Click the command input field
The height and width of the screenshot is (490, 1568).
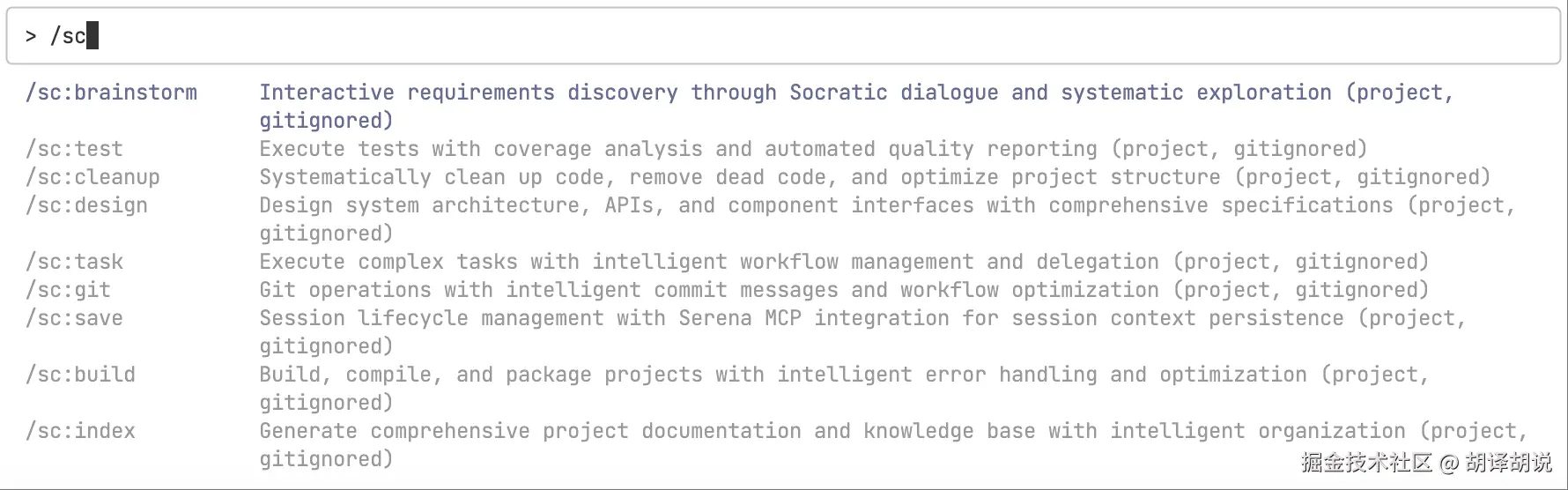click(784, 36)
